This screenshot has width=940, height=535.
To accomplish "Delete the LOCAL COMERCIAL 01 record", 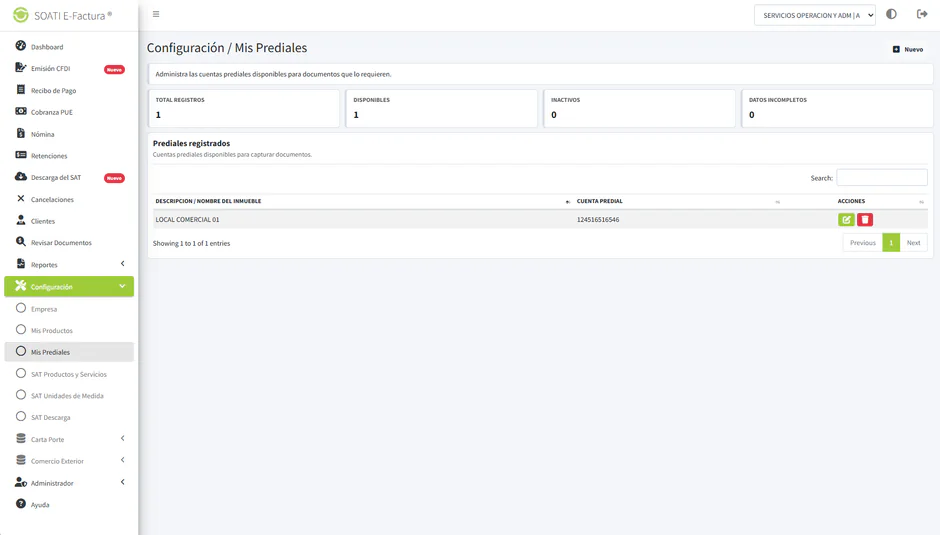I will coord(864,220).
